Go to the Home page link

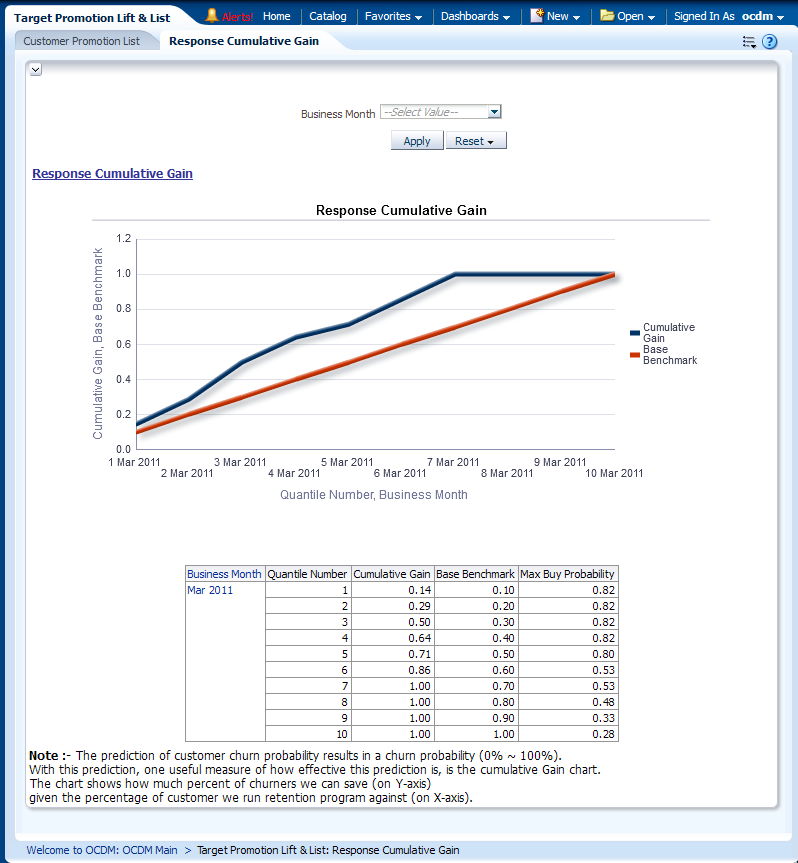[276, 16]
